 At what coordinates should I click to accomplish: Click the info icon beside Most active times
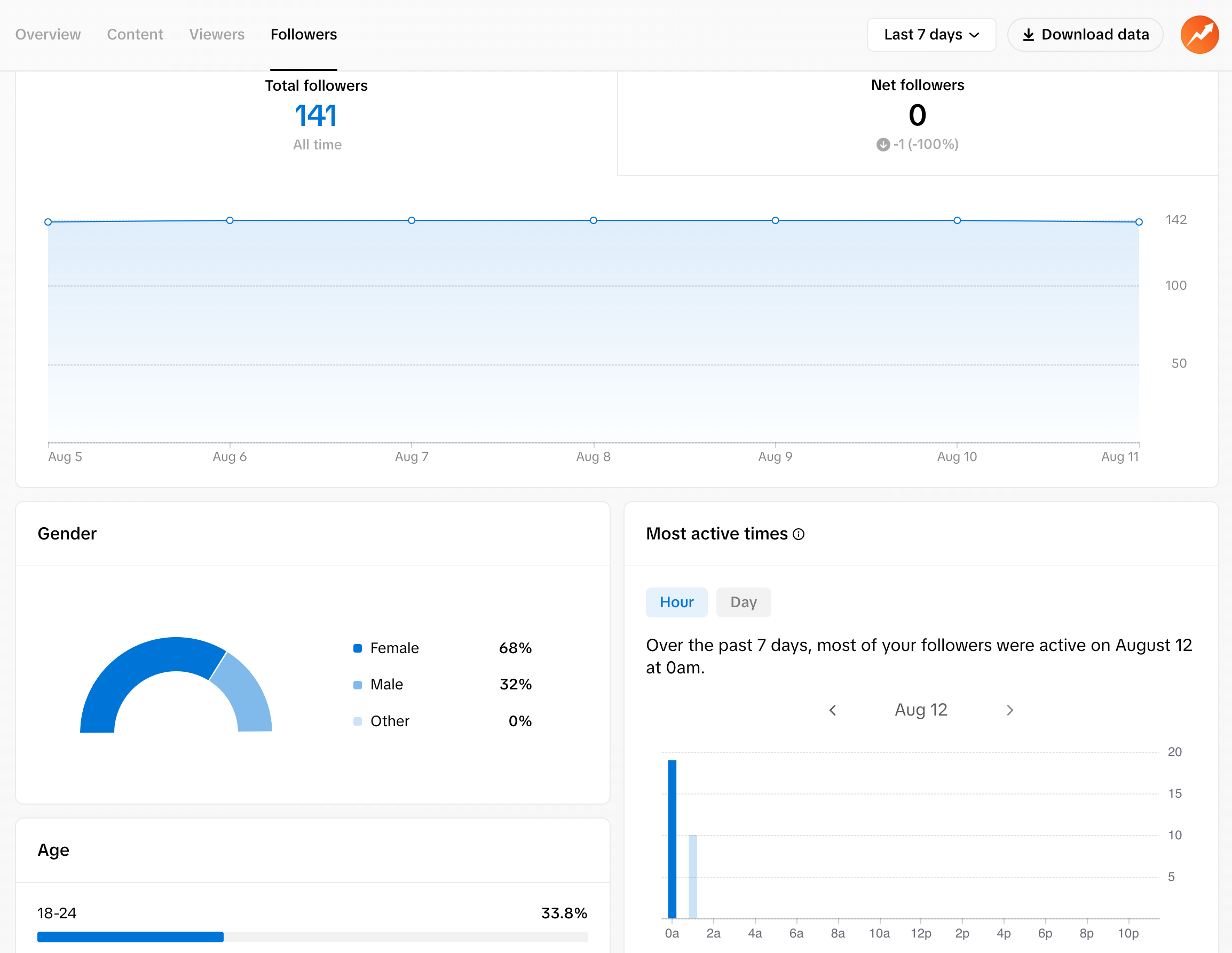(x=798, y=534)
